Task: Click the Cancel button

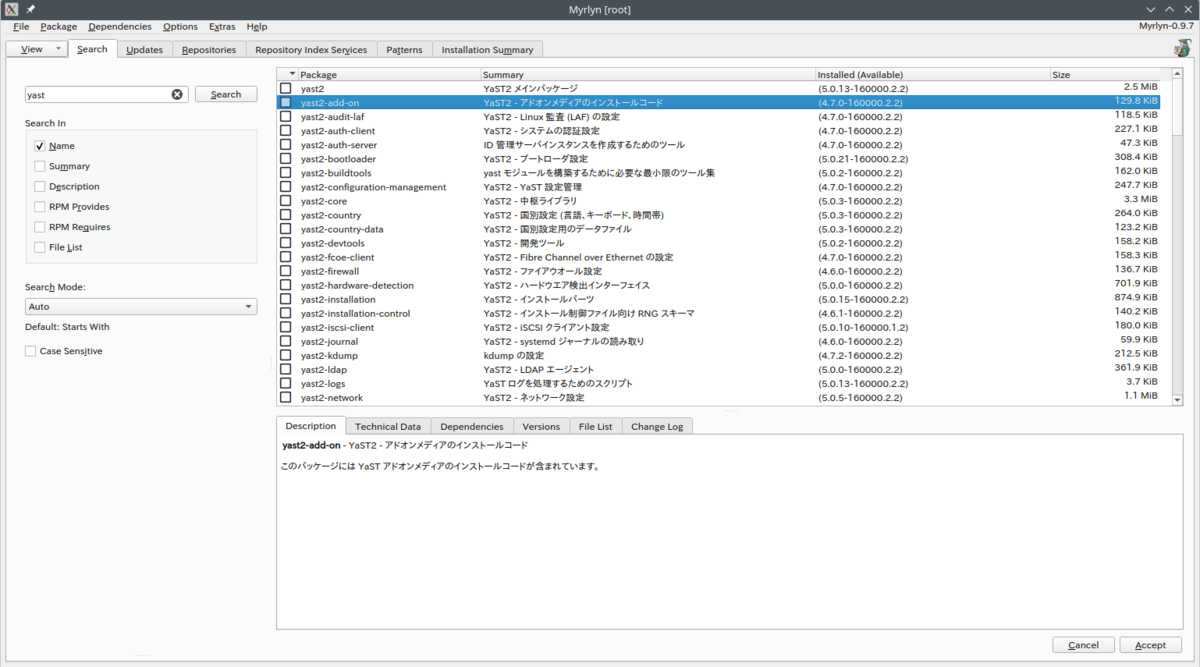Action: (1084, 645)
